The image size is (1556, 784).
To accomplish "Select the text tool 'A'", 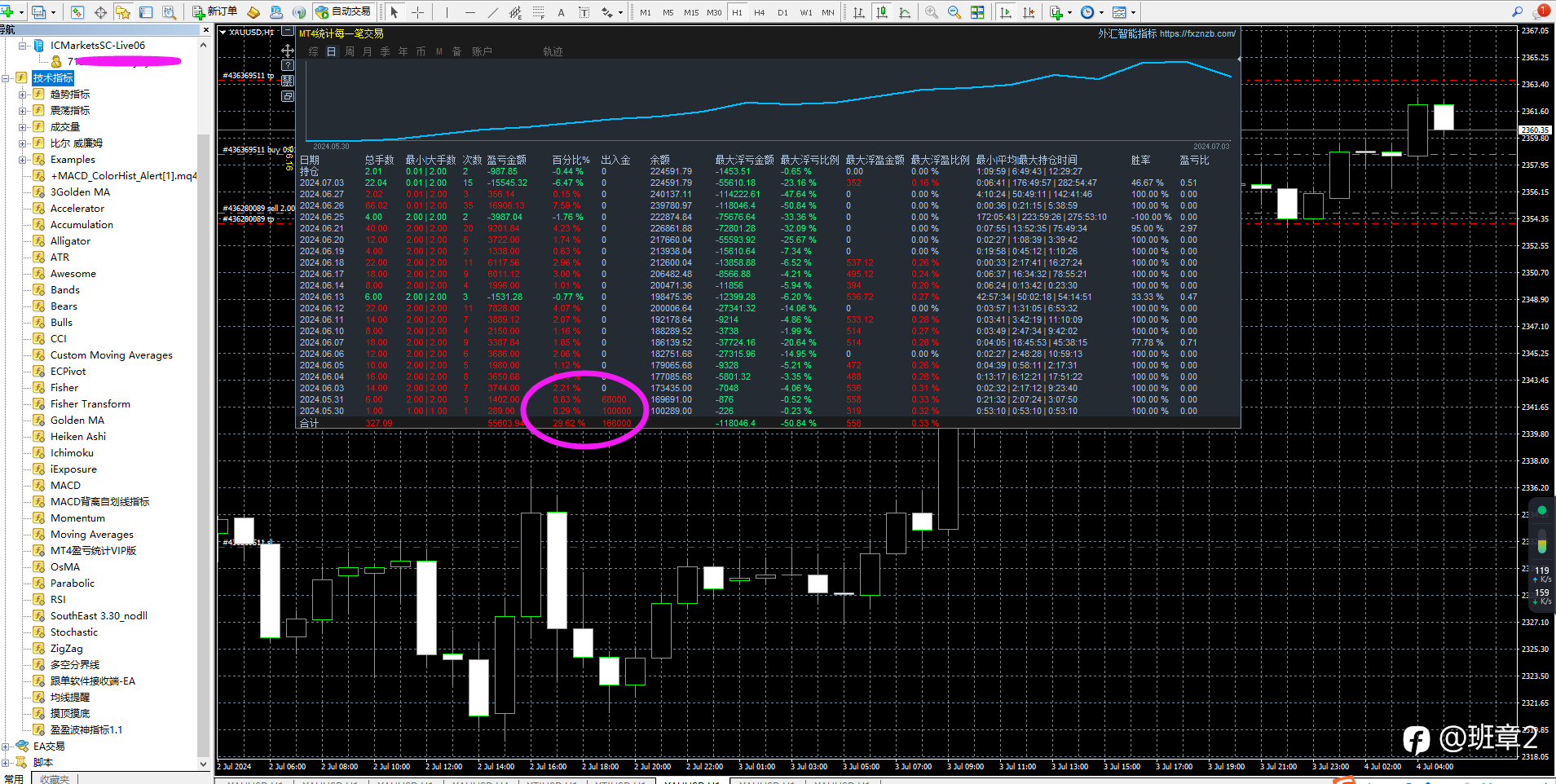I will (561, 12).
